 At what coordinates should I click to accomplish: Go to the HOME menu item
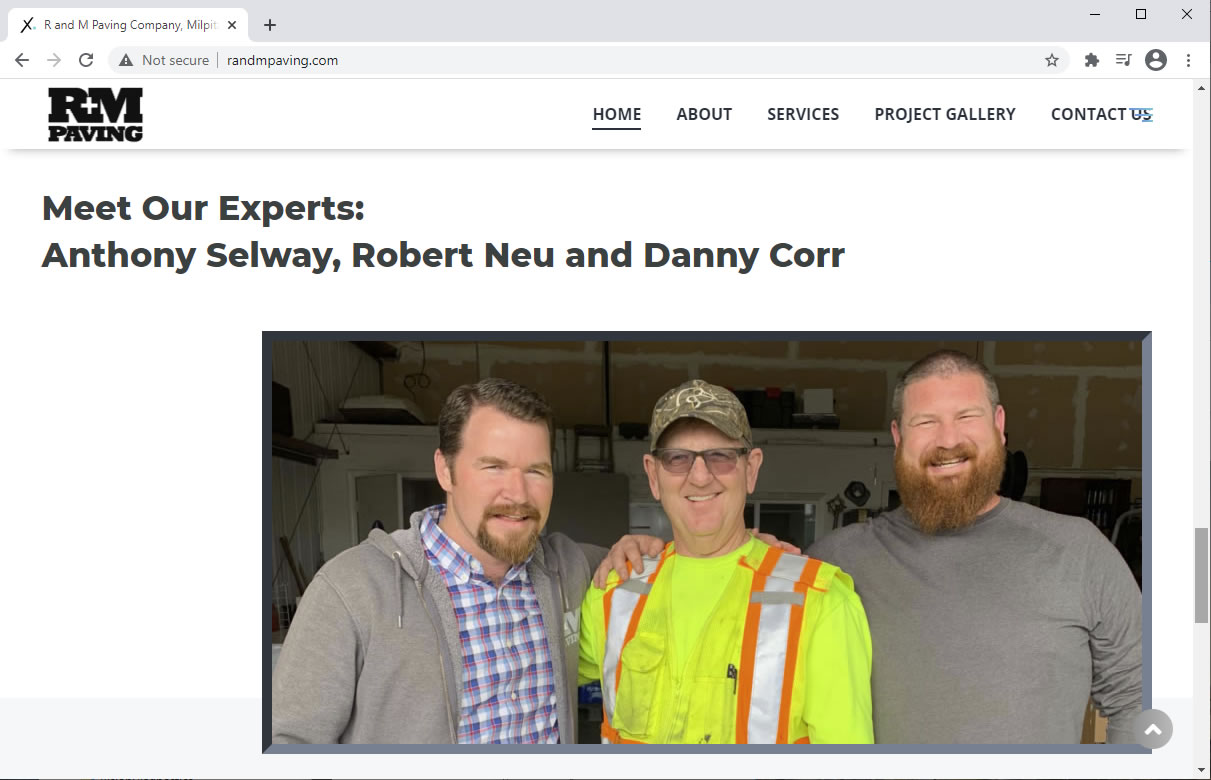pyautogui.click(x=616, y=114)
